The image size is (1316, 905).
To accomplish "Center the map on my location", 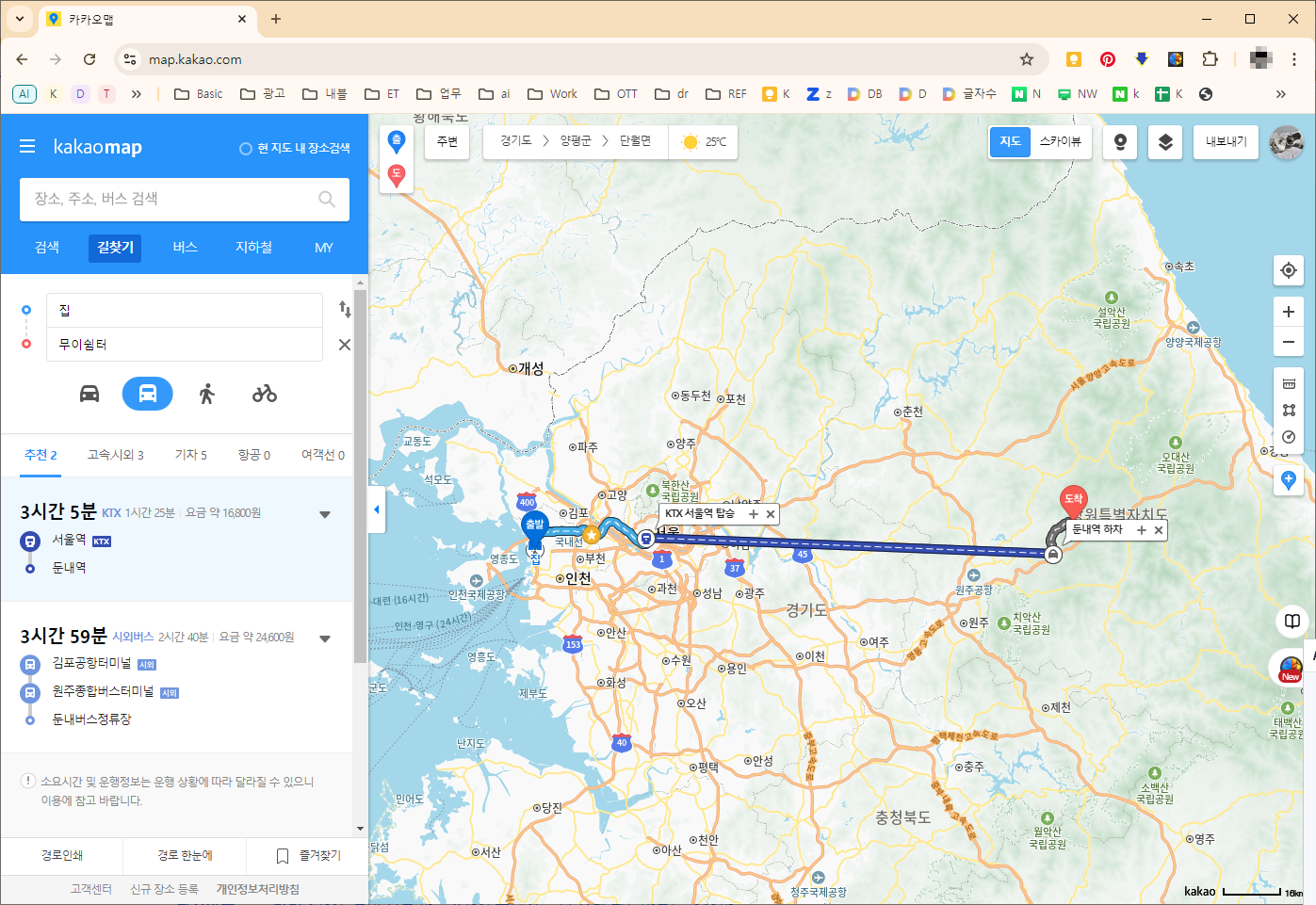I will point(1289,270).
